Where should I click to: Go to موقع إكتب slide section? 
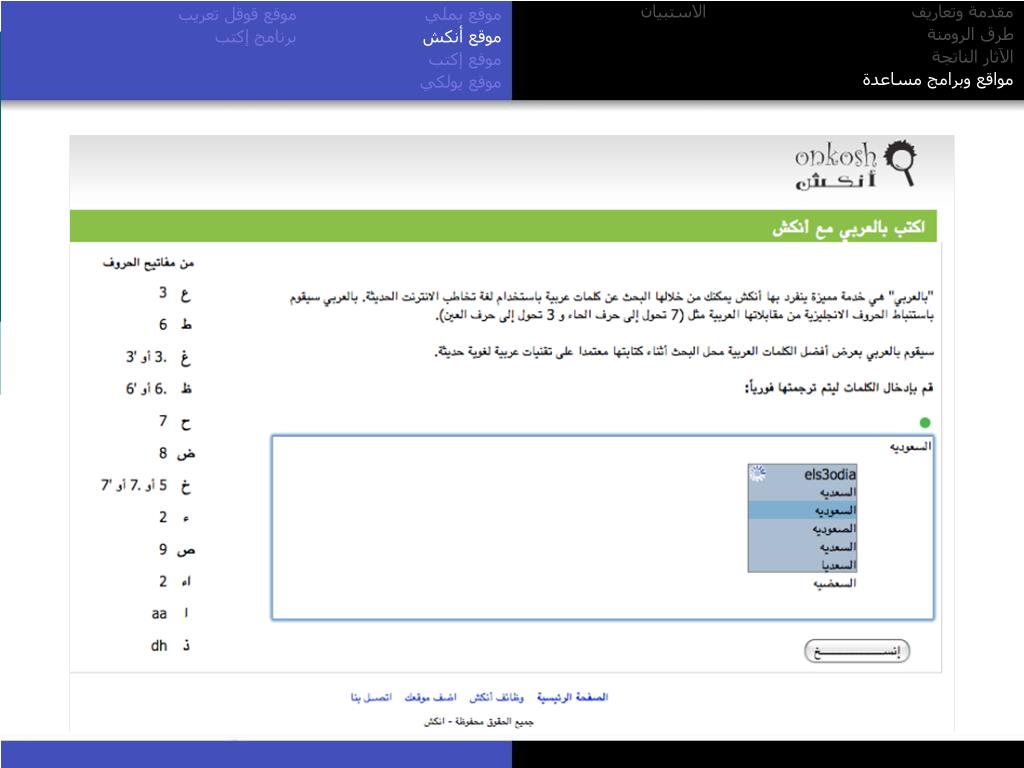[x=465, y=60]
